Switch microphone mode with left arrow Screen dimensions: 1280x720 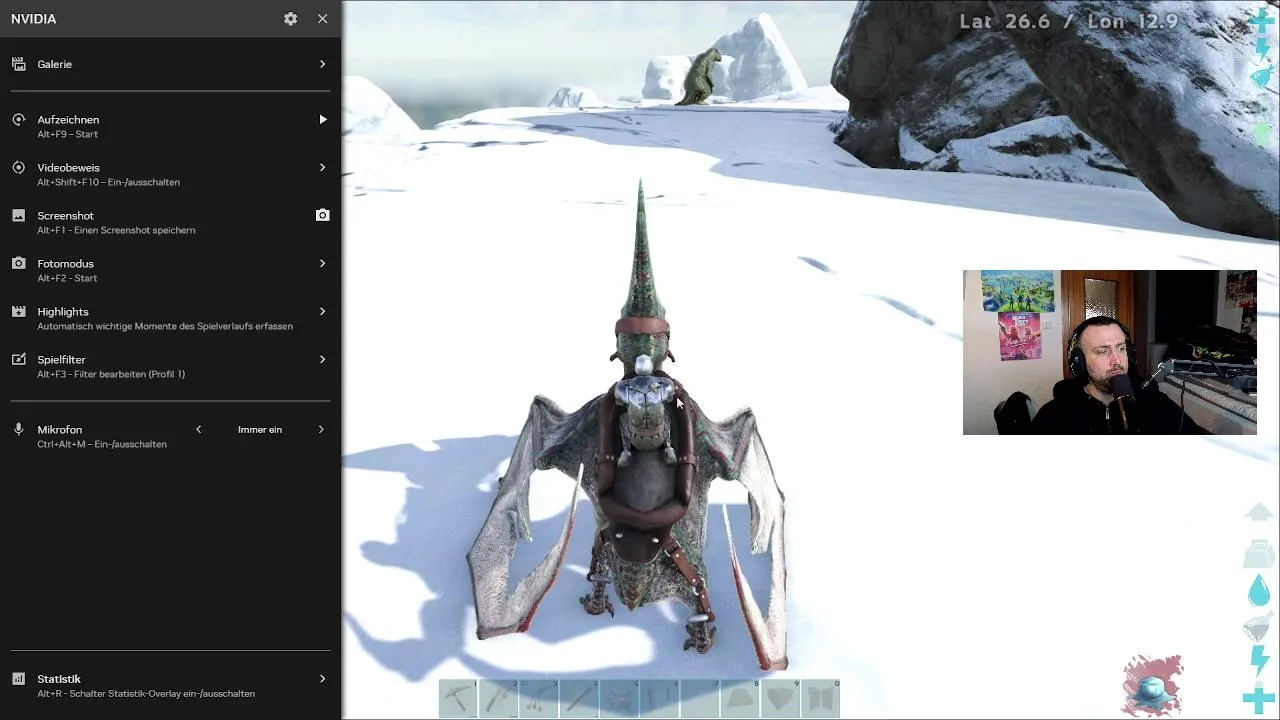coord(198,430)
